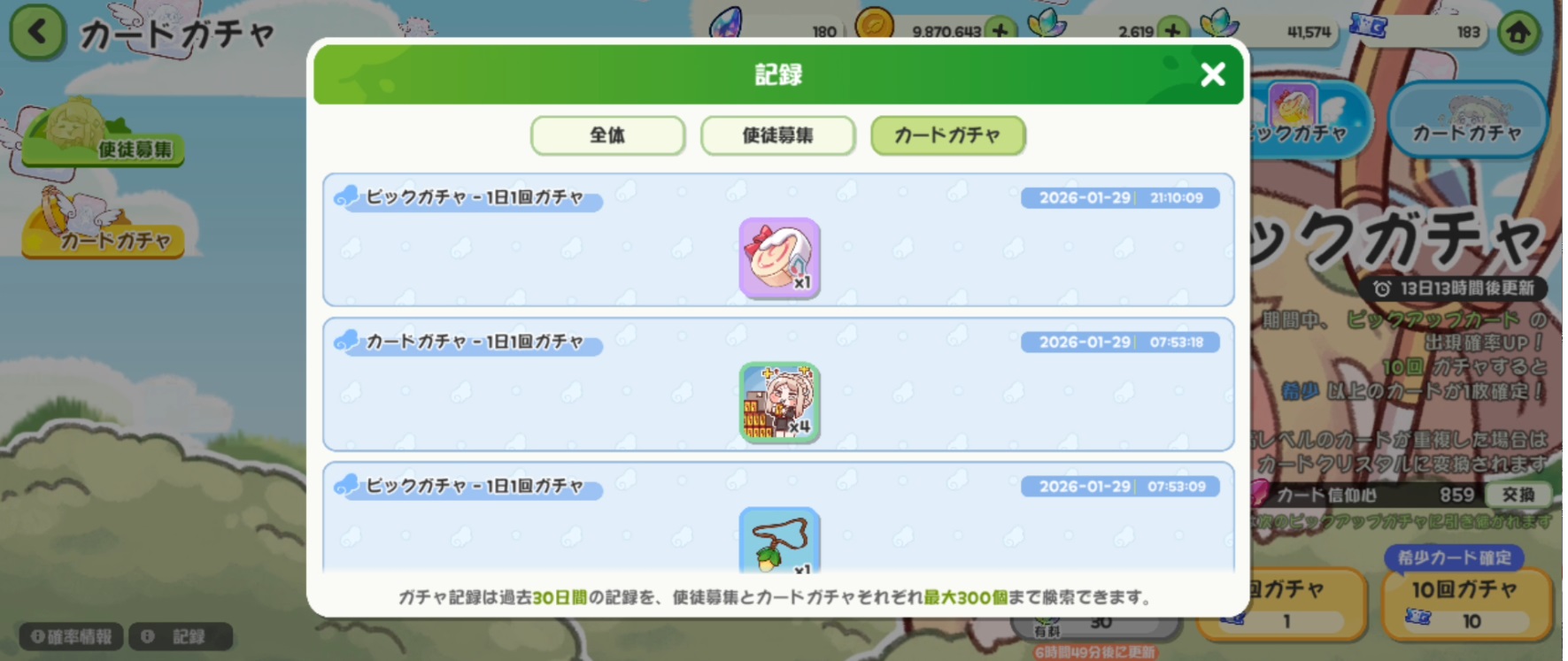Add crystals with the plus icon

[x=1172, y=31]
